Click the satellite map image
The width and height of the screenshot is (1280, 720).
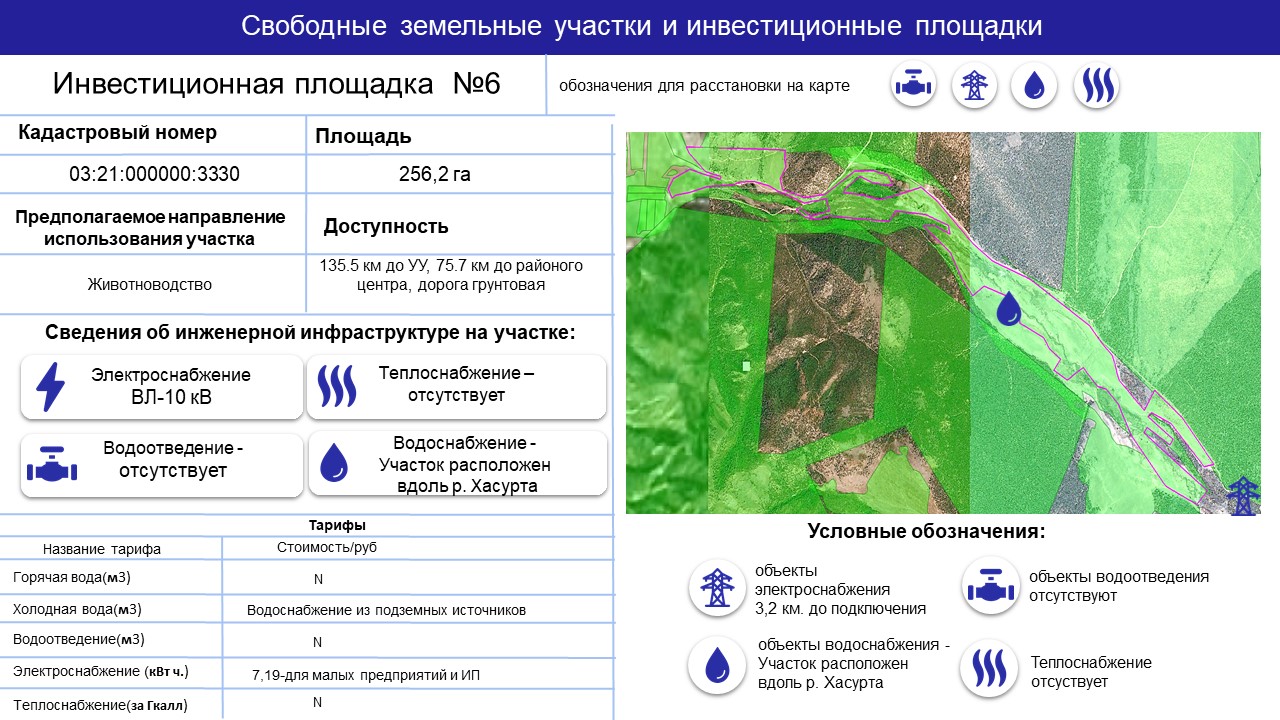click(943, 323)
